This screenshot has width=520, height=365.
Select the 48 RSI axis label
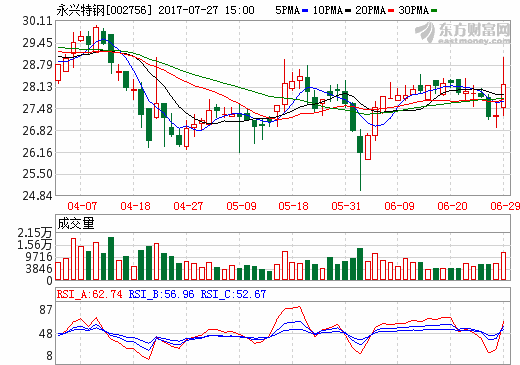coord(46,334)
